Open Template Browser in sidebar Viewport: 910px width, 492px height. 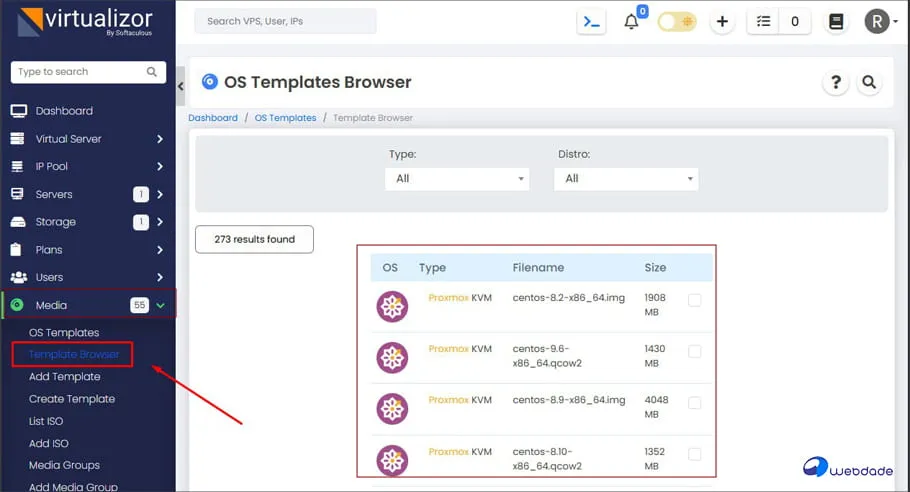tap(74, 354)
